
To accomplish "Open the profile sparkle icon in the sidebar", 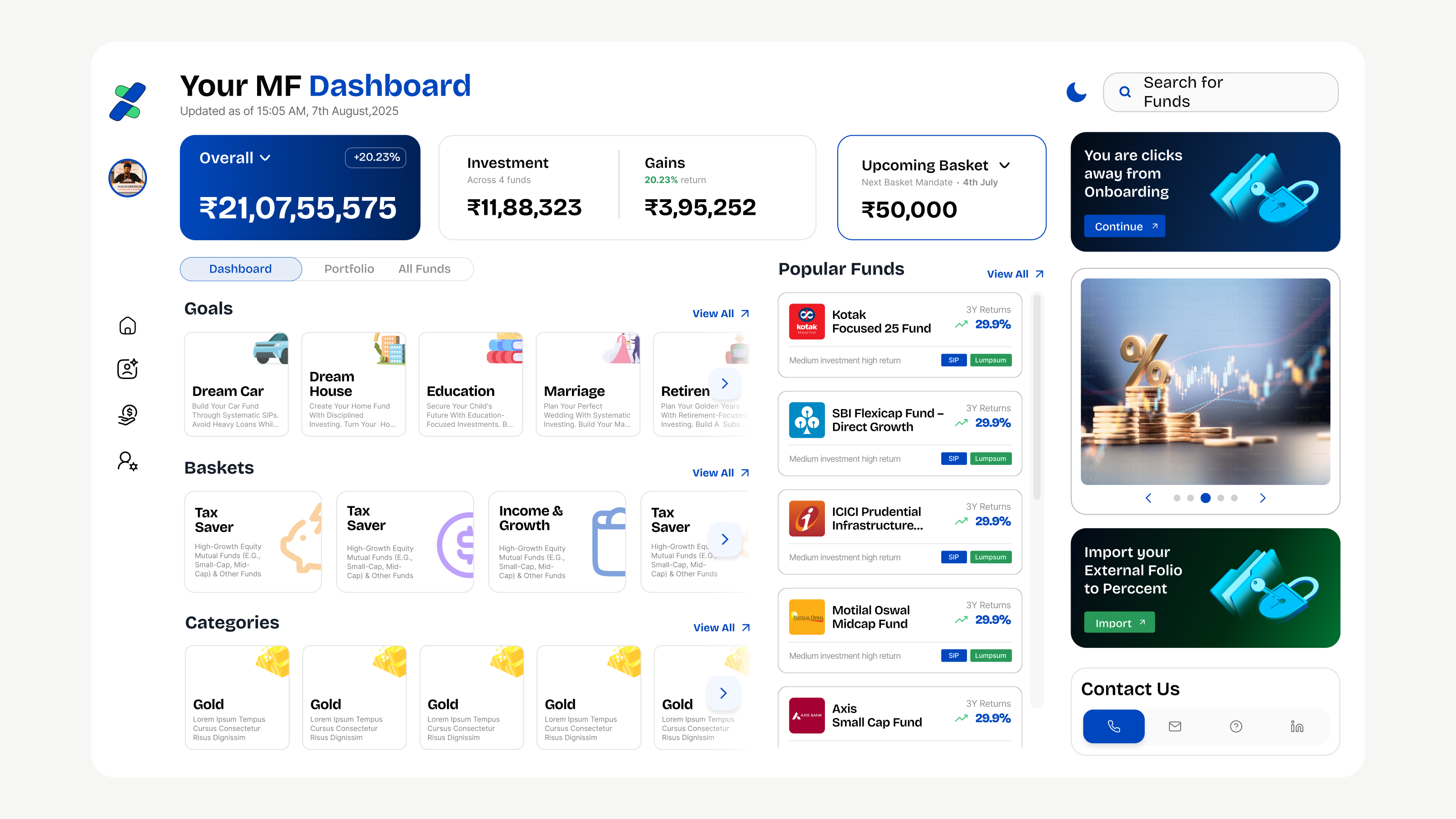I will click(128, 369).
